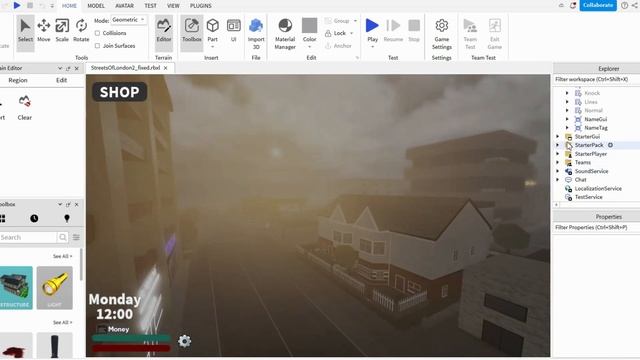Switch to the MODEL ribbon tab
640x360 pixels.
pyautogui.click(x=96, y=6)
